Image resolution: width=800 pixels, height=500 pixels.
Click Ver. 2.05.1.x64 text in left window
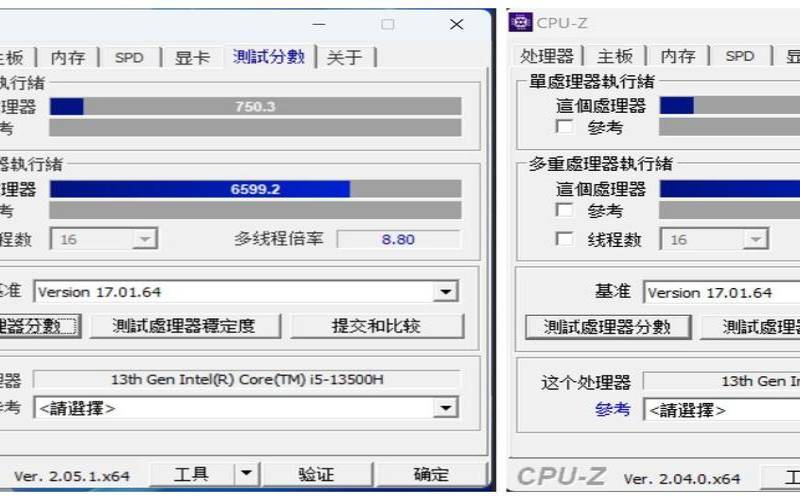coord(71,477)
